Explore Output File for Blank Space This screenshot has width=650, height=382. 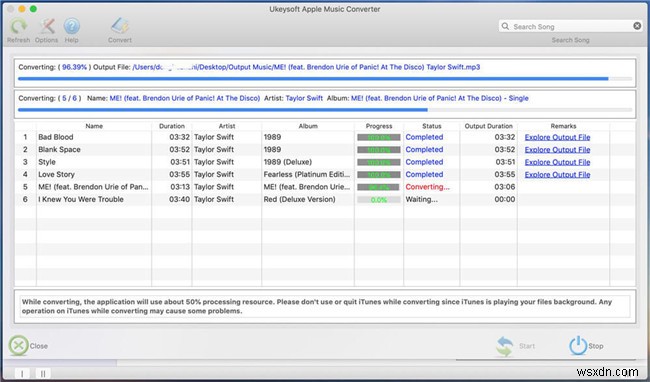(x=557, y=150)
